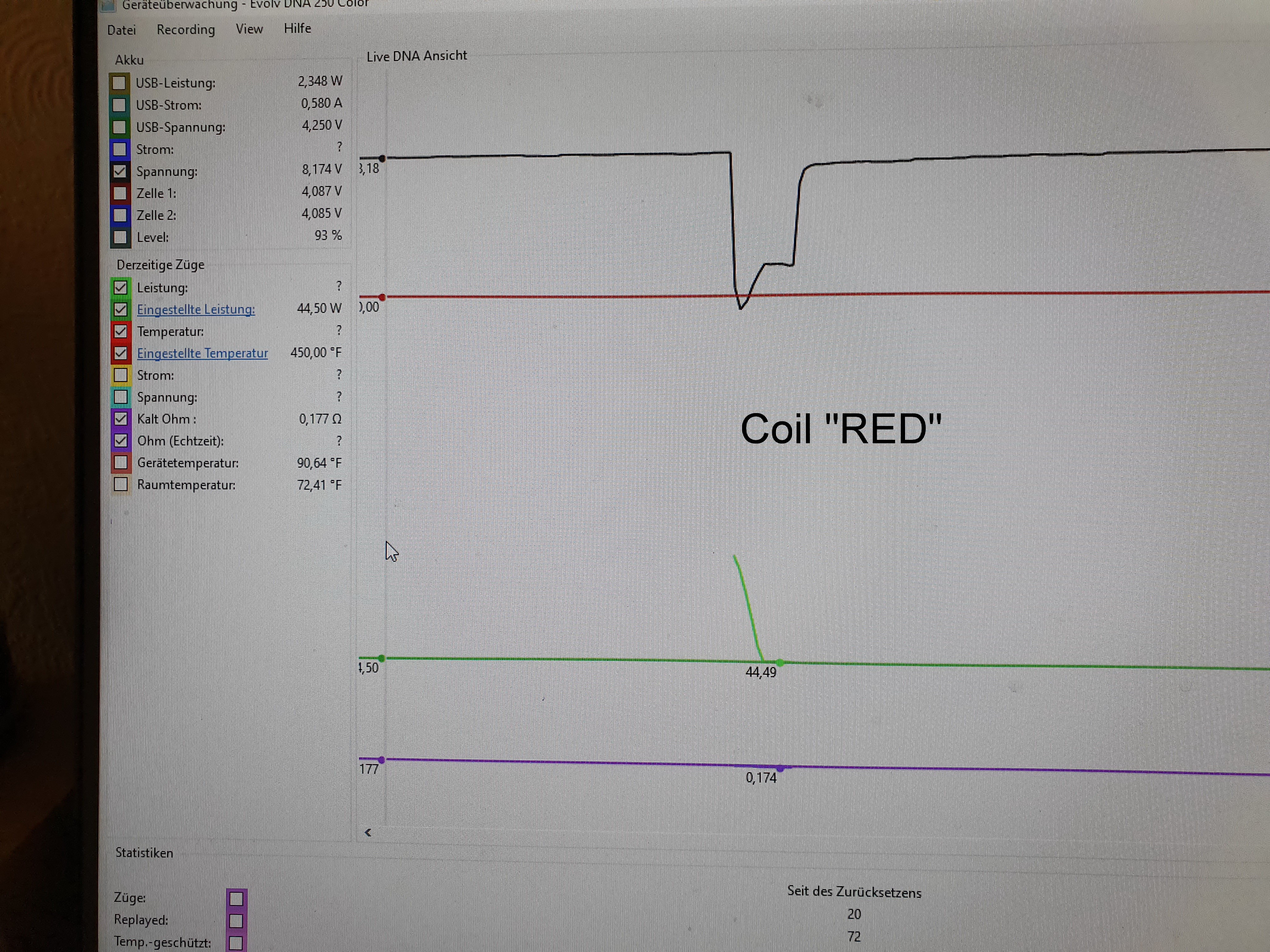Disable the Ohm (Echtzeit) checkbox

click(121, 441)
